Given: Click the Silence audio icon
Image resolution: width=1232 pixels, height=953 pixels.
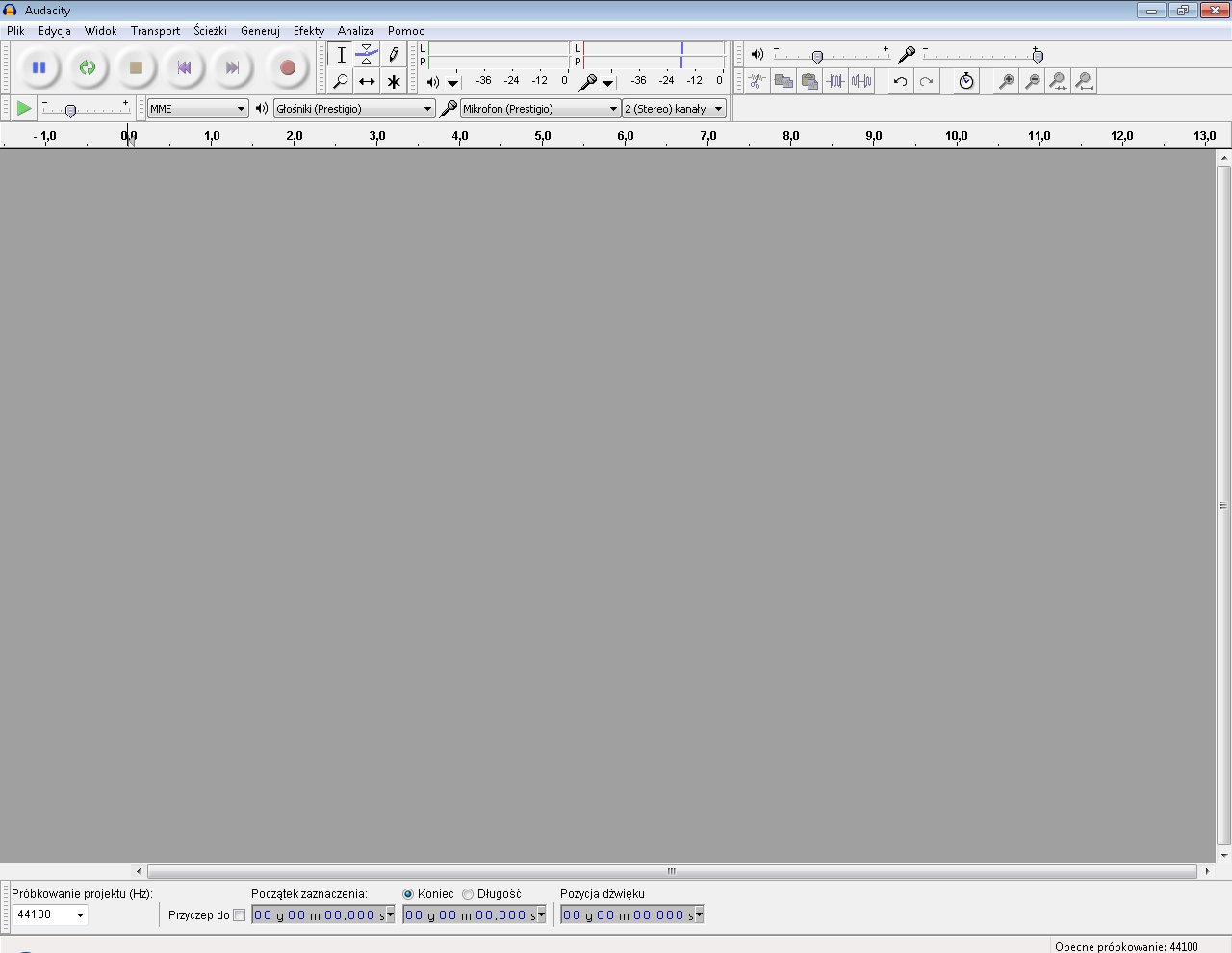Looking at the screenshot, I should pyautogui.click(x=861, y=82).
